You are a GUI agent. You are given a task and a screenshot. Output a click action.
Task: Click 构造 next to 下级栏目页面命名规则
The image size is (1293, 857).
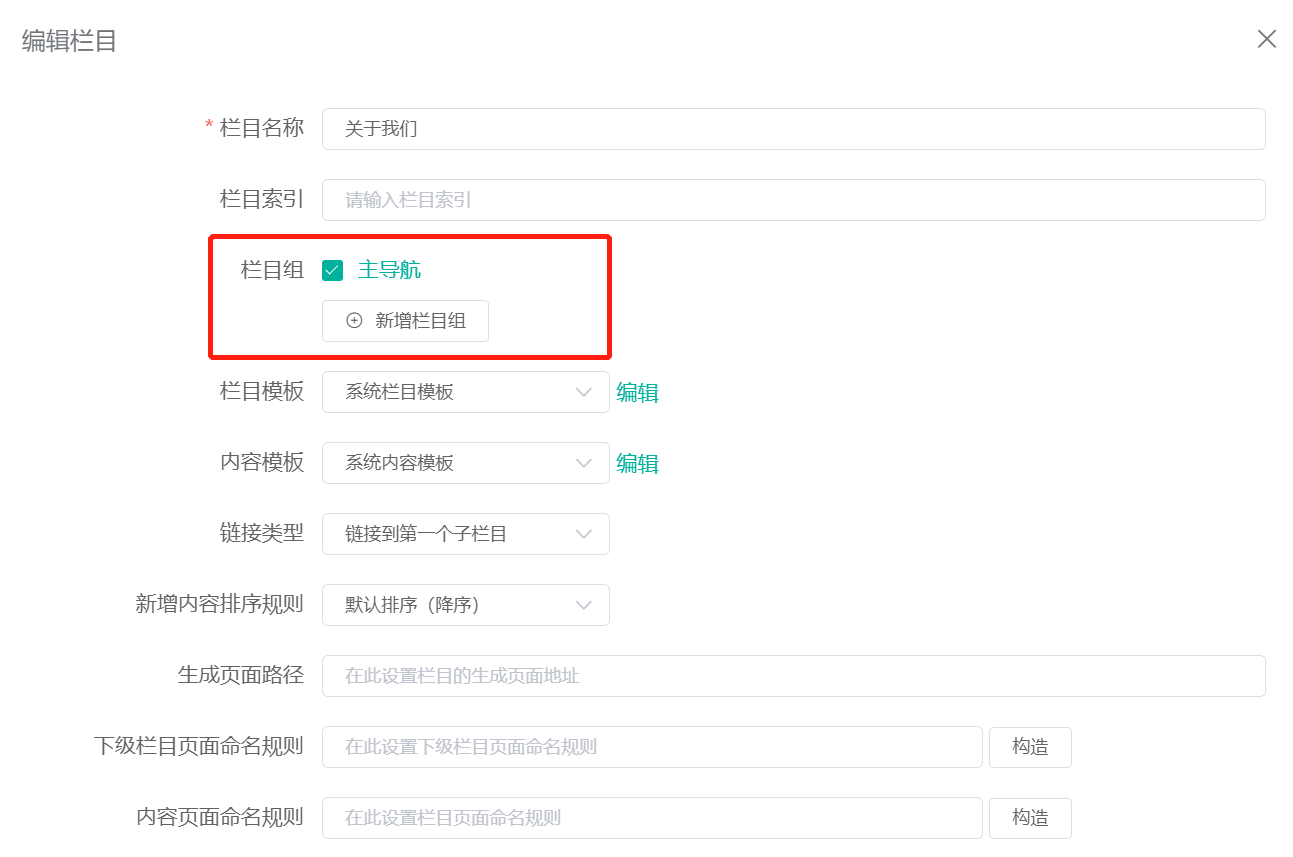tap(1030, 746)
